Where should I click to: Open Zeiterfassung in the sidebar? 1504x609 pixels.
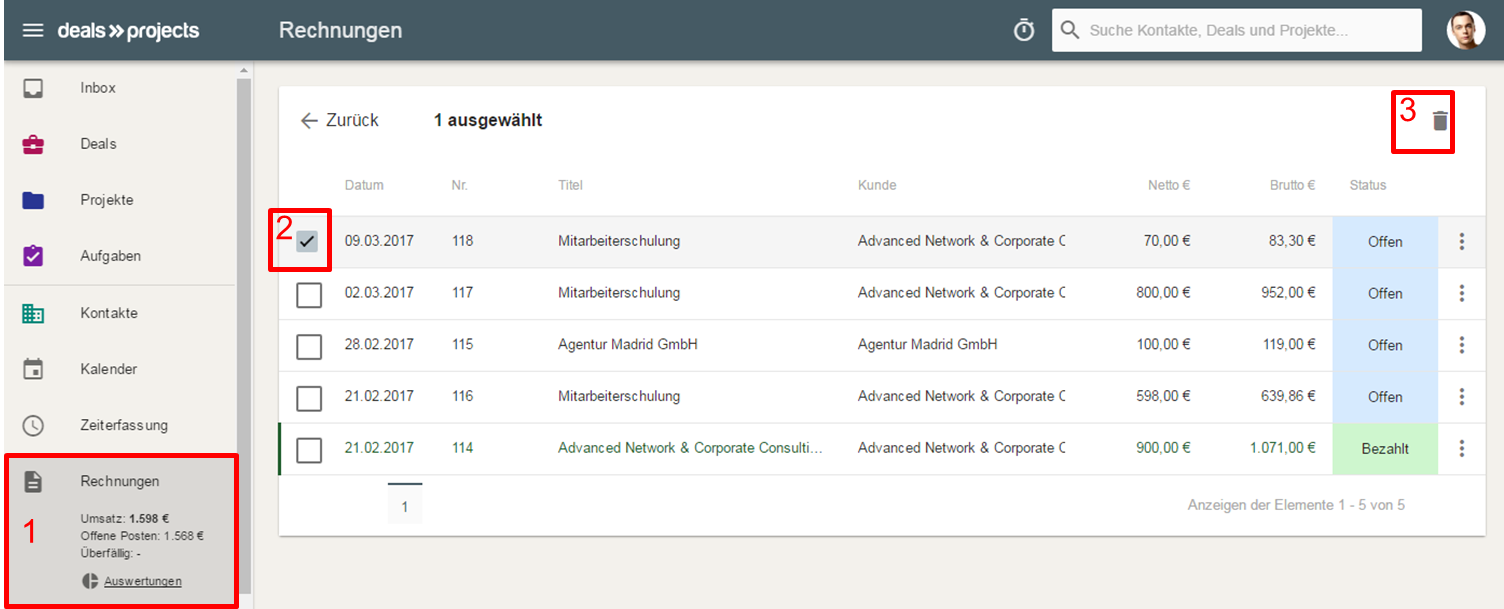click(119, 425)
